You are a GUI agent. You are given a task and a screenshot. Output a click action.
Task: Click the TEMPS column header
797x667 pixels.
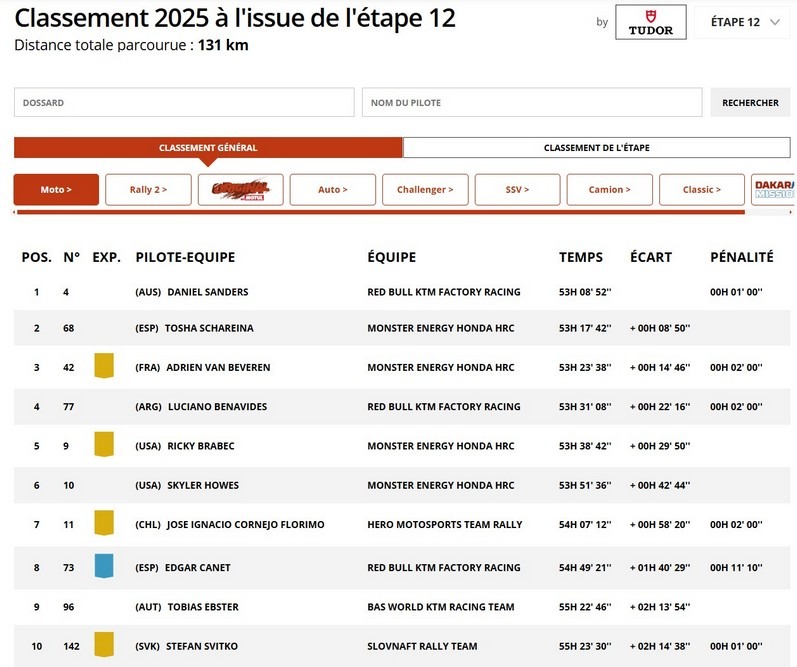point(581,257)
